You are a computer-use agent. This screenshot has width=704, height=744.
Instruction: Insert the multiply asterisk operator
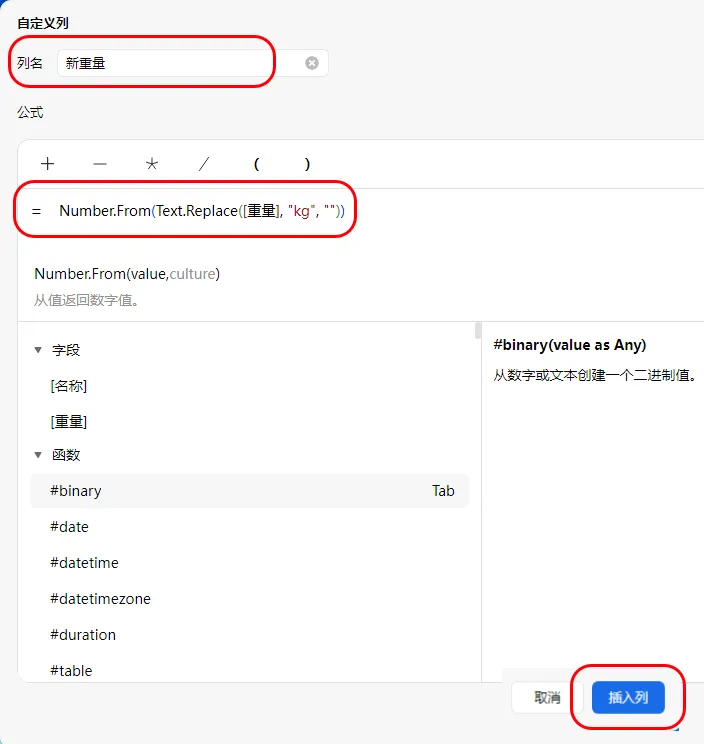152,164
